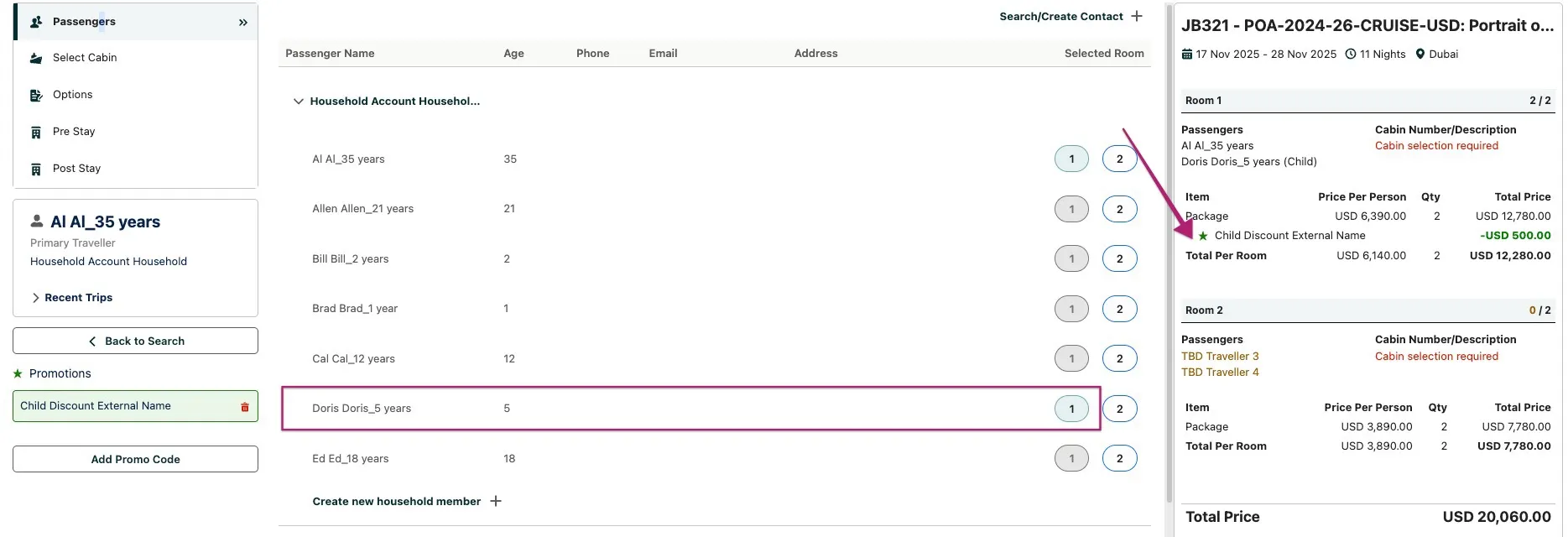Image resolution: width=1568 pixels, height=537 pixels.
Task: Collapse the Household Account group
Action: tap(298, 102)
